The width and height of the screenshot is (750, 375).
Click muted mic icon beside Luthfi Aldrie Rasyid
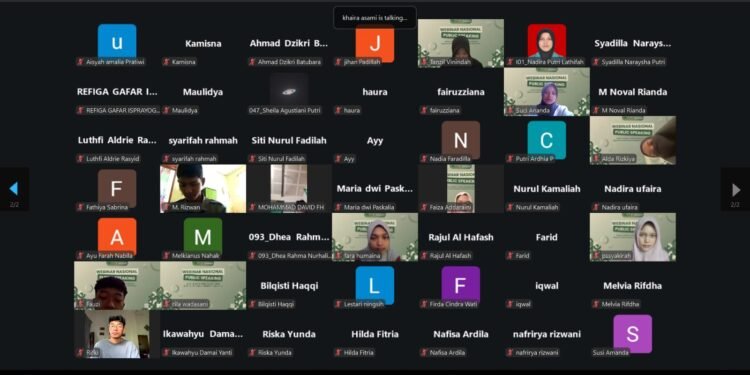point(80,158)
